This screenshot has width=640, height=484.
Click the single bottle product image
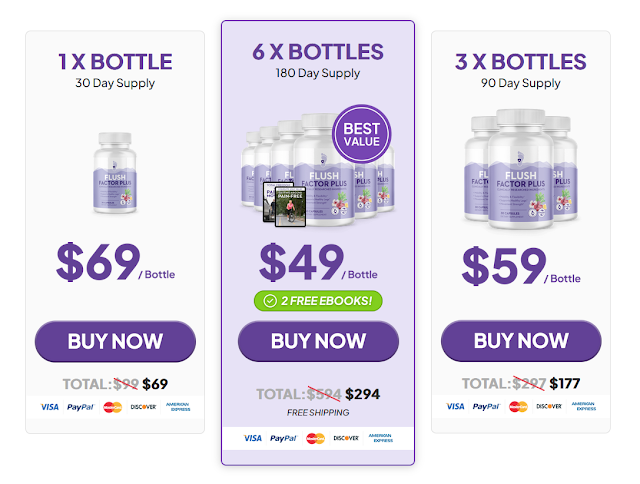(115, 167)
